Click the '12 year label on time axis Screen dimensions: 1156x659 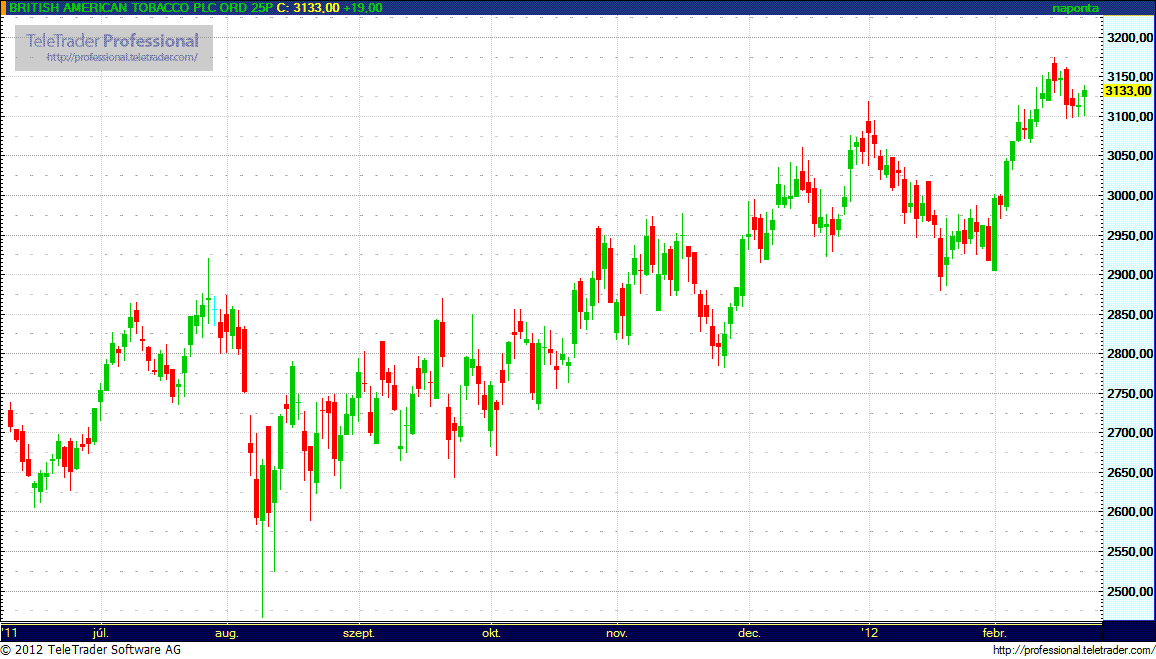[870, 632]
